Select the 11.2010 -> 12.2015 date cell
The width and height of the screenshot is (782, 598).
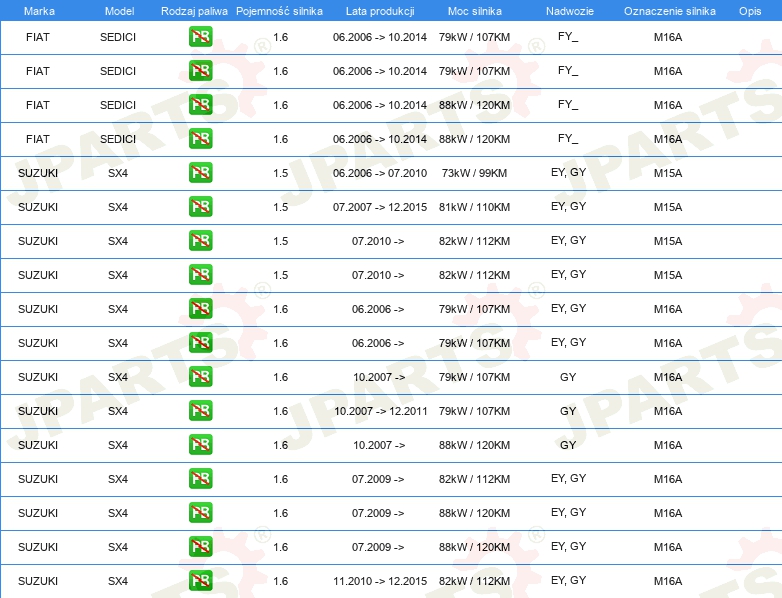click(x=380, y=581)
